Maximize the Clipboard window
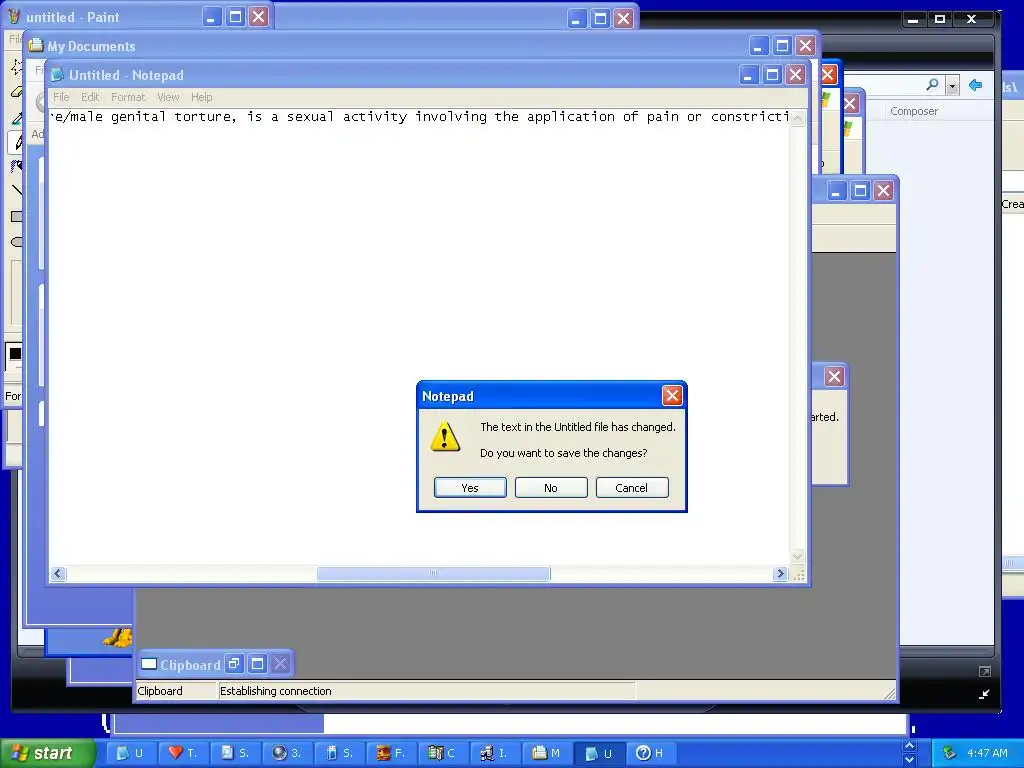This screenshot has height=768, width=1024. point(257,664)
